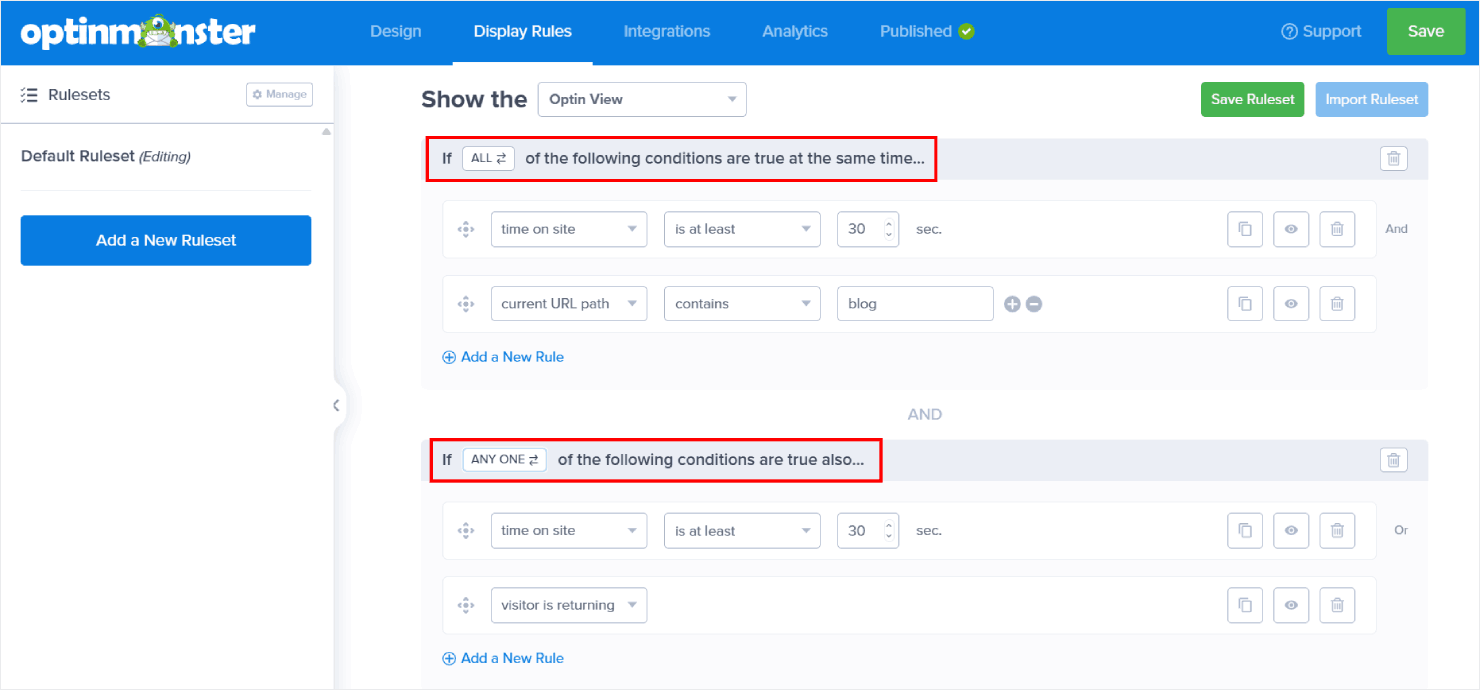Click the first rule's seconds stepper

pyautogui.click(x=888, y=229)
